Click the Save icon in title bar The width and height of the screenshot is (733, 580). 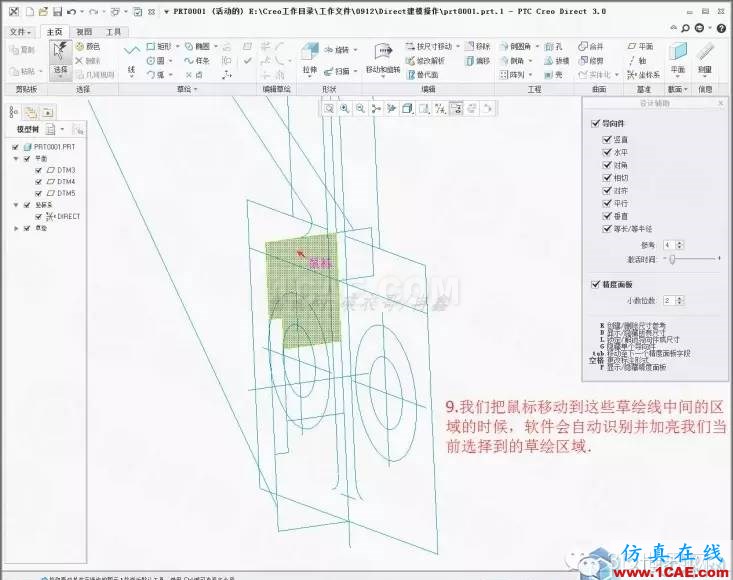[x=57, y=11]
